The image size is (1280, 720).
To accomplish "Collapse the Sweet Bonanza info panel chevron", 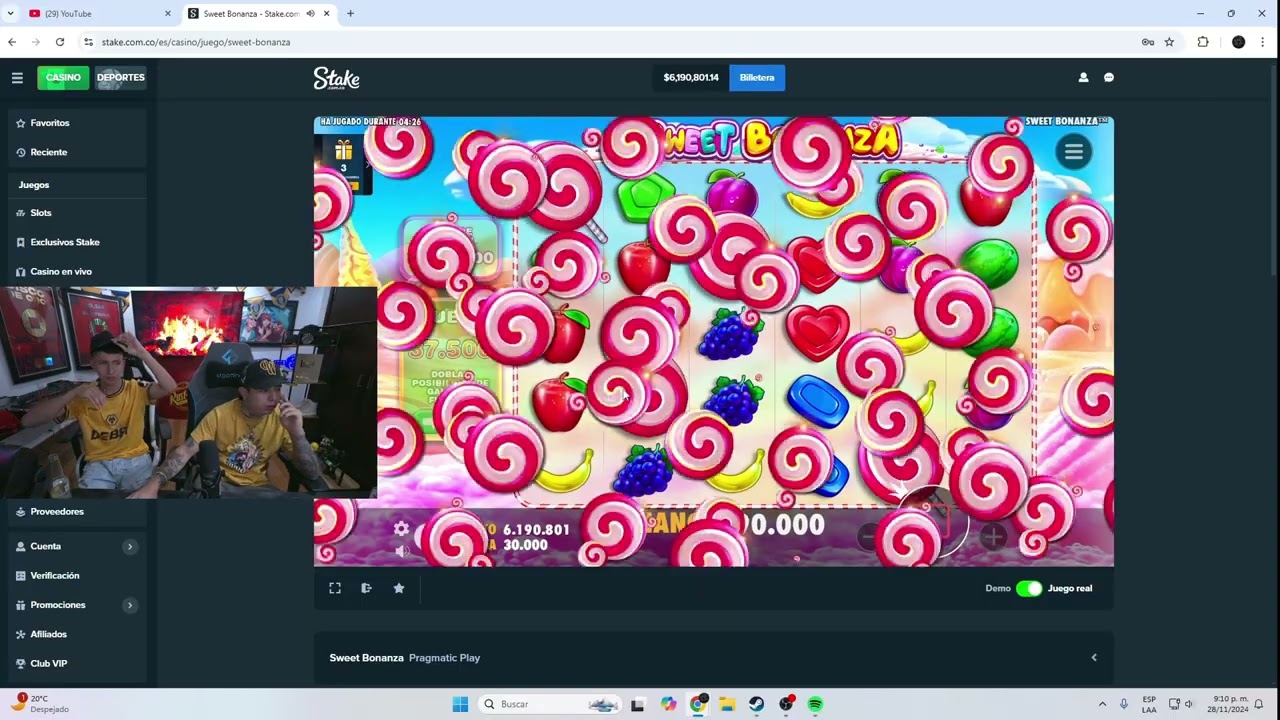I will pos(1094,658).
